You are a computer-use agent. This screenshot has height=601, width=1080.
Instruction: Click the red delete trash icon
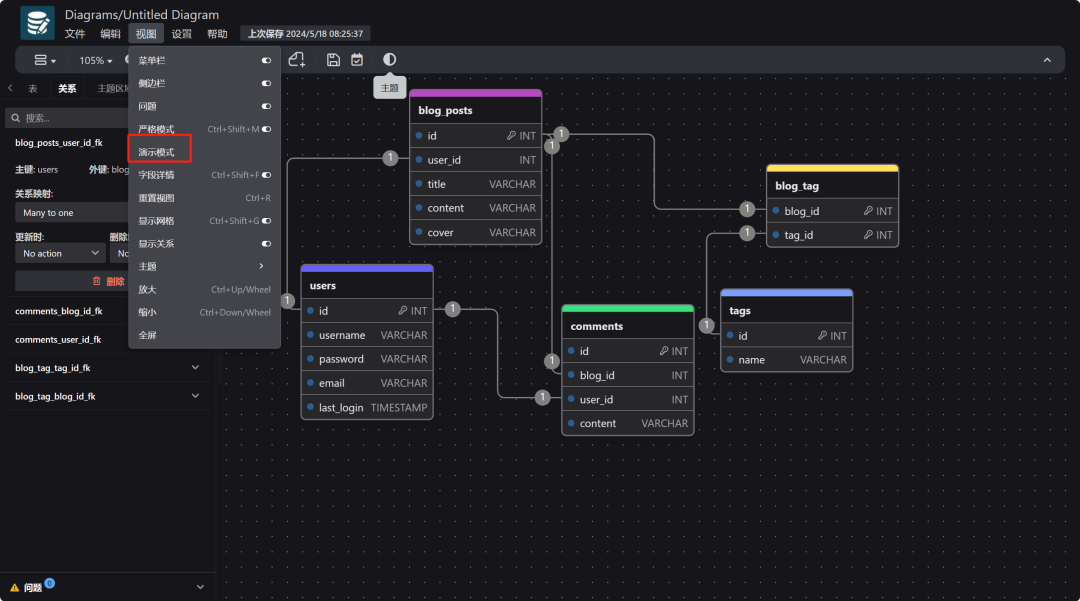[96, 282]
